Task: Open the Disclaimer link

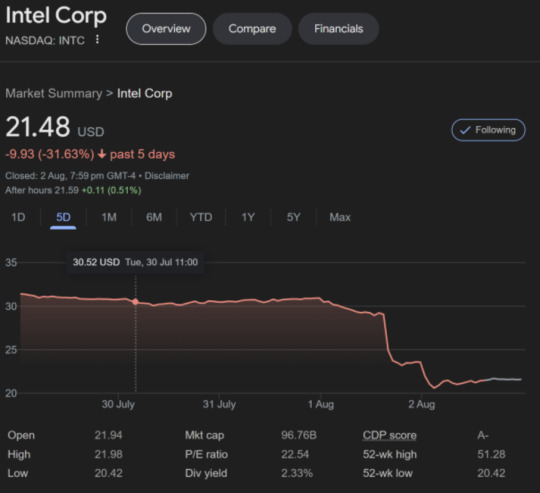Action: click(x=167, y=176)
